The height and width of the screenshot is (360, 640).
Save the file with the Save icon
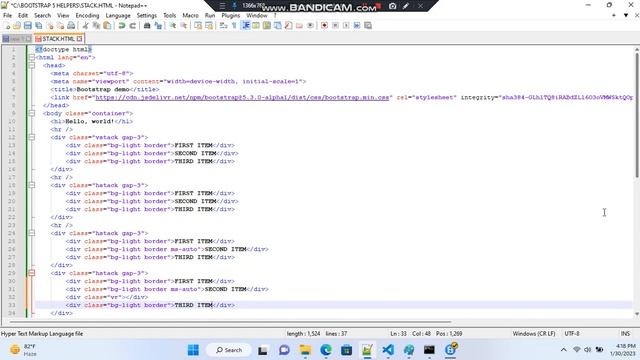[28, 25]
